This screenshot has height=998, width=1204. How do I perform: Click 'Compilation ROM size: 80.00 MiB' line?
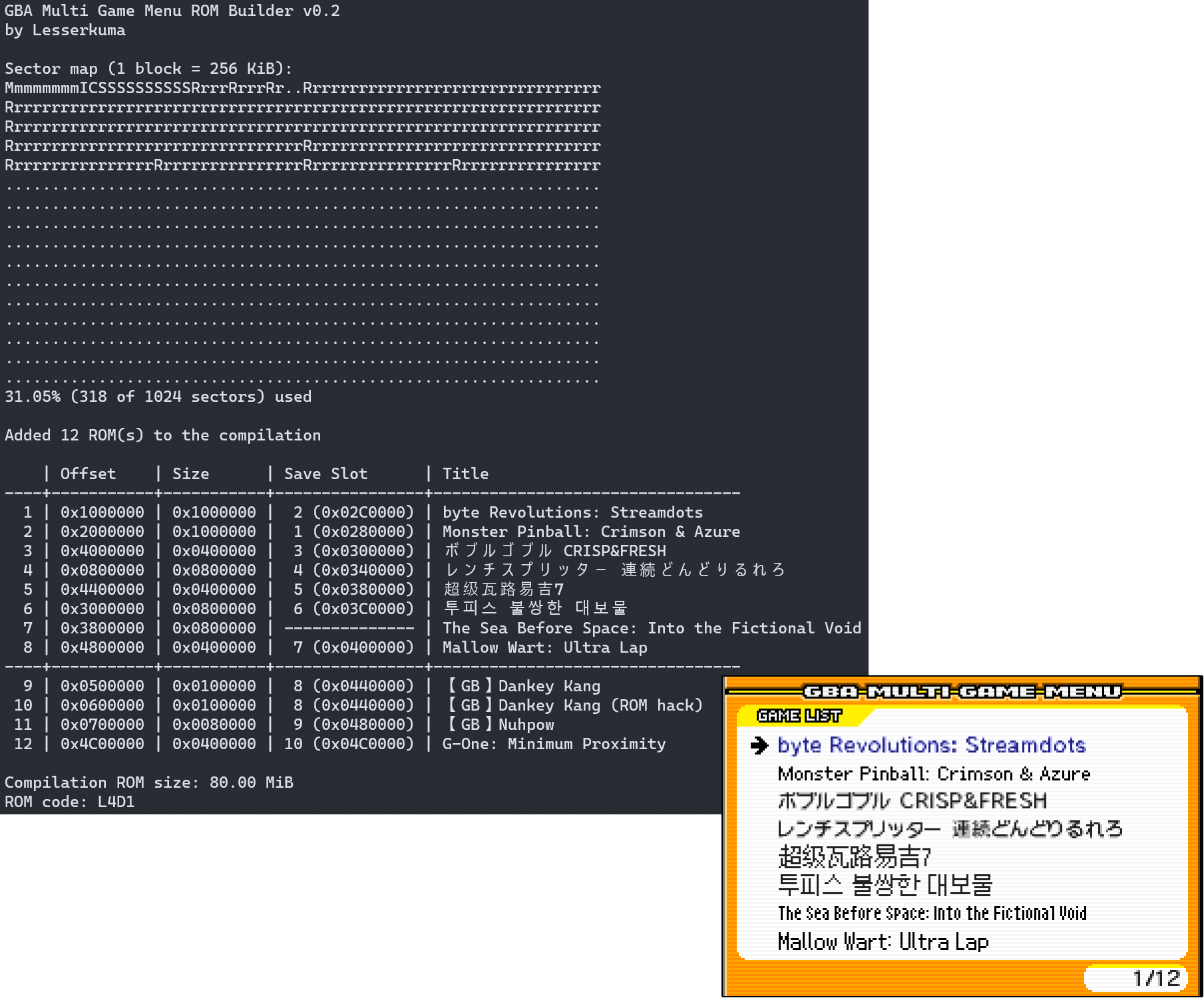(149, 782)
